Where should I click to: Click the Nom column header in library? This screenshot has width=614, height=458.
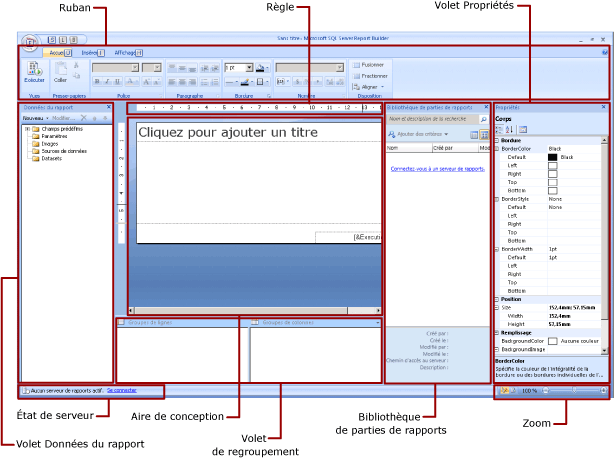[x=409, y=148]
